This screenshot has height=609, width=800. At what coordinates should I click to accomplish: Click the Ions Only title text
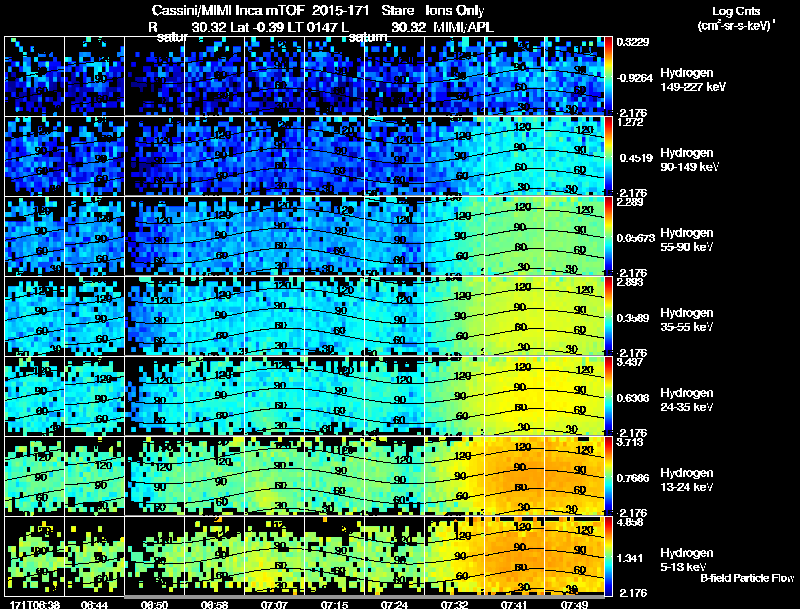pos(455,11)
